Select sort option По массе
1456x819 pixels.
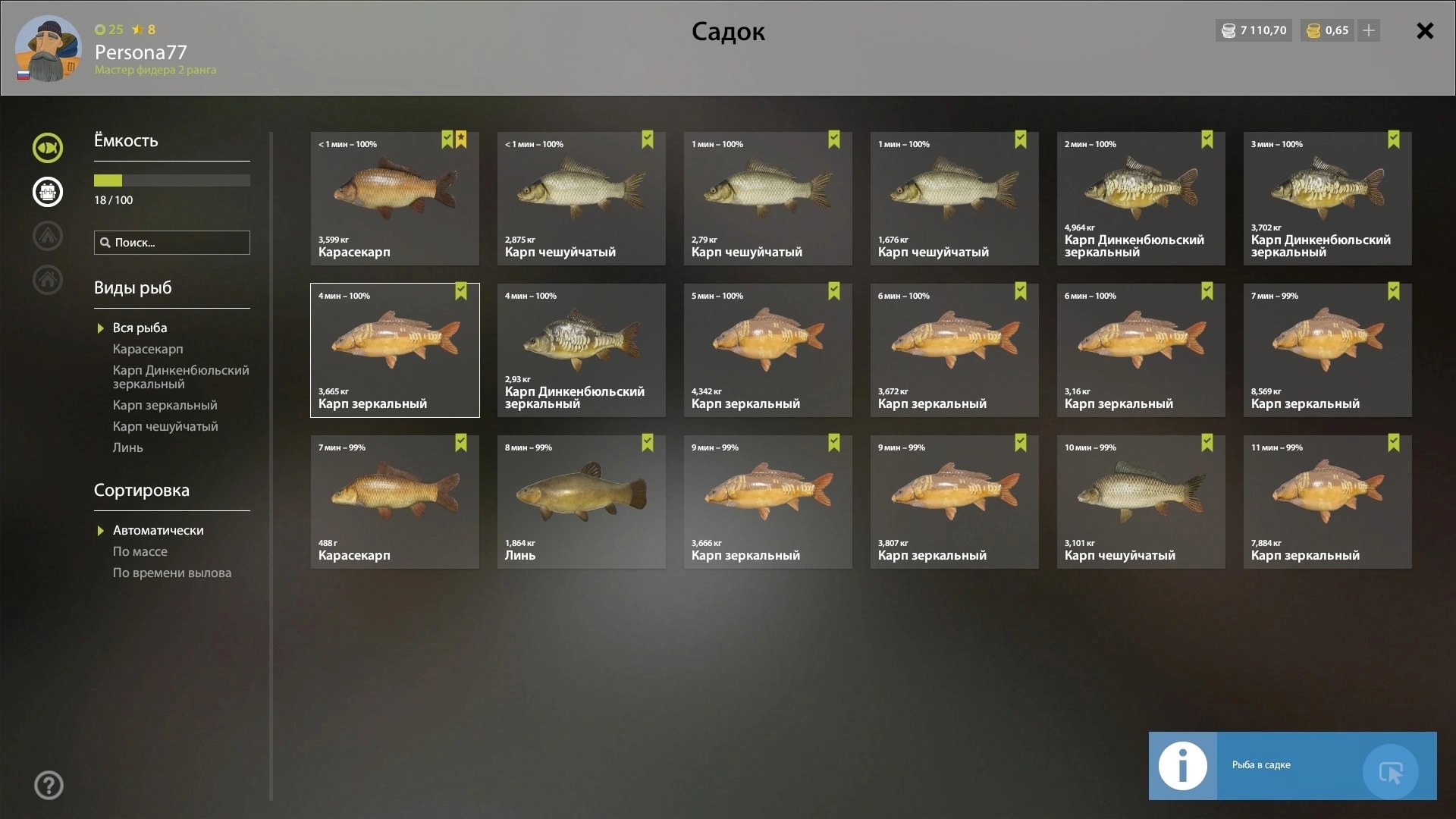(140, 551)
